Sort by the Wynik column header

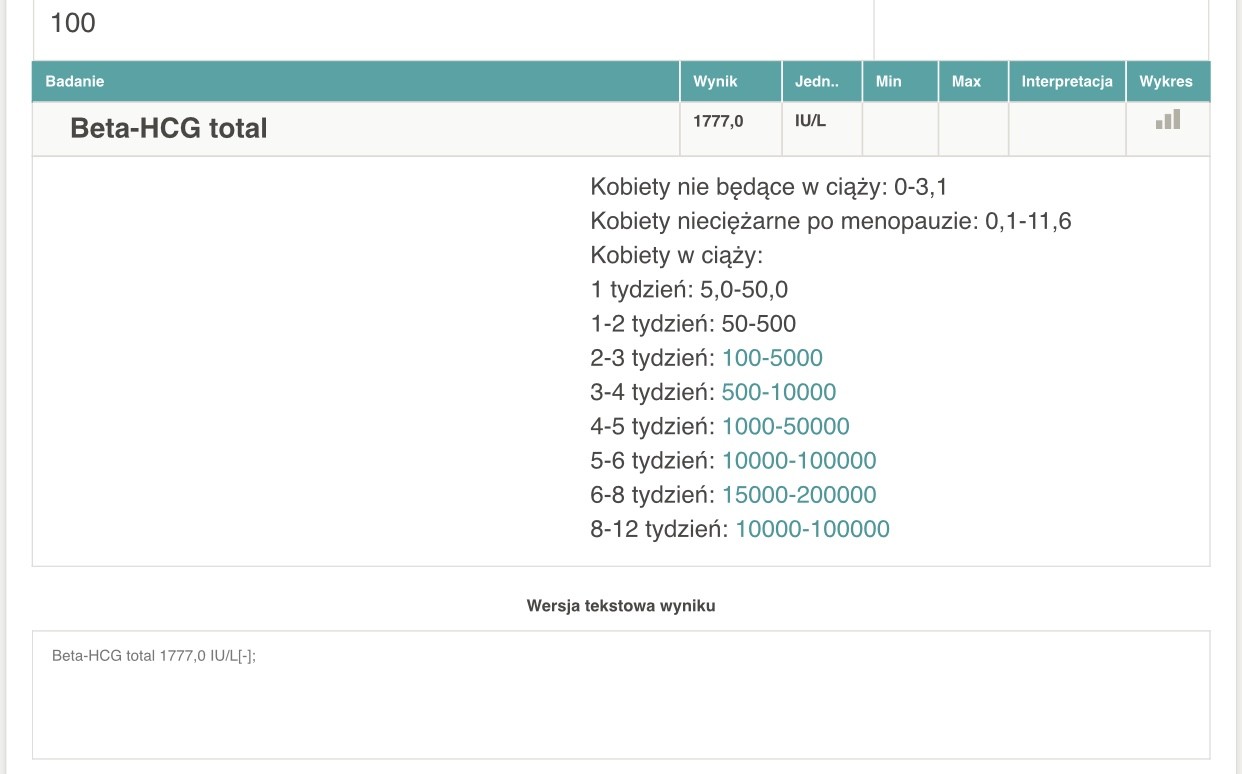714,81
